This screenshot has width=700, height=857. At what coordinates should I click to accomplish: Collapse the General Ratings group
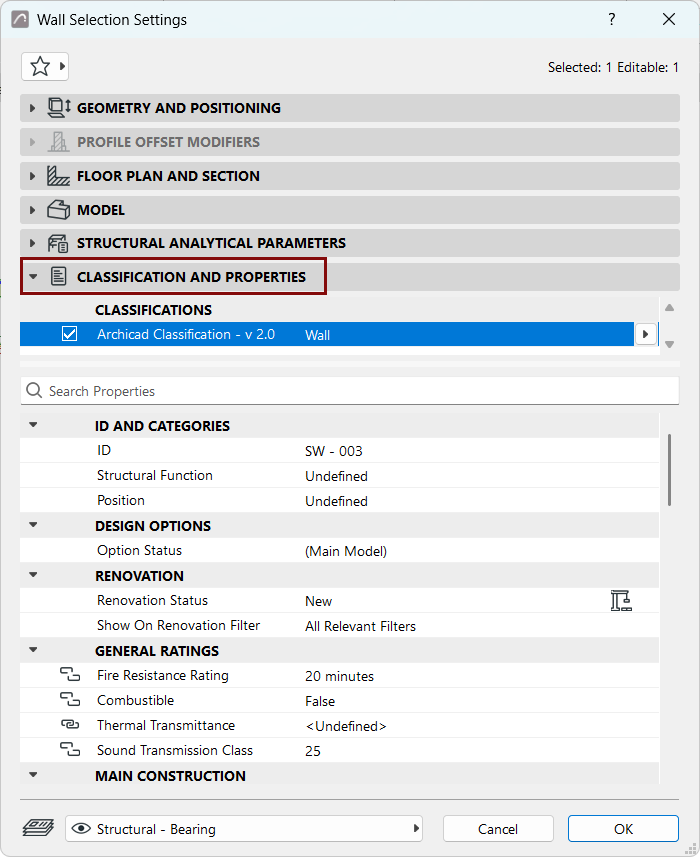pyautogui.click(x=33, y=650)
